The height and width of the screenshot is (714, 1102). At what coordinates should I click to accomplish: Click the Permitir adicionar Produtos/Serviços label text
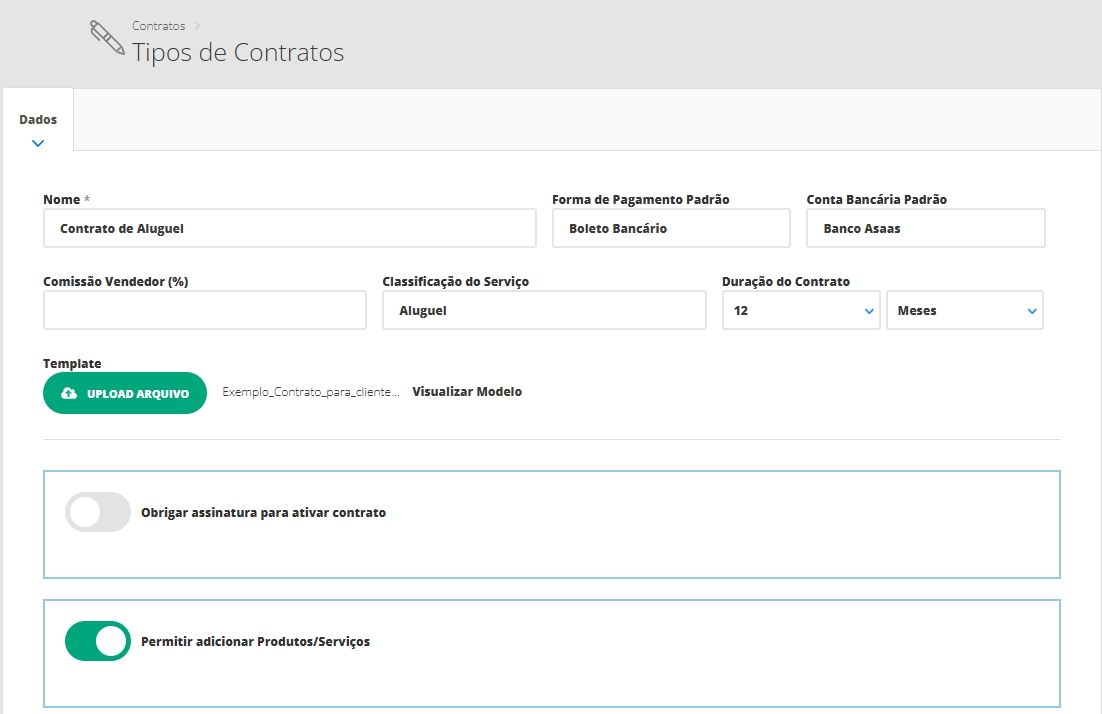pyautogui.click(x=256, y=641)
